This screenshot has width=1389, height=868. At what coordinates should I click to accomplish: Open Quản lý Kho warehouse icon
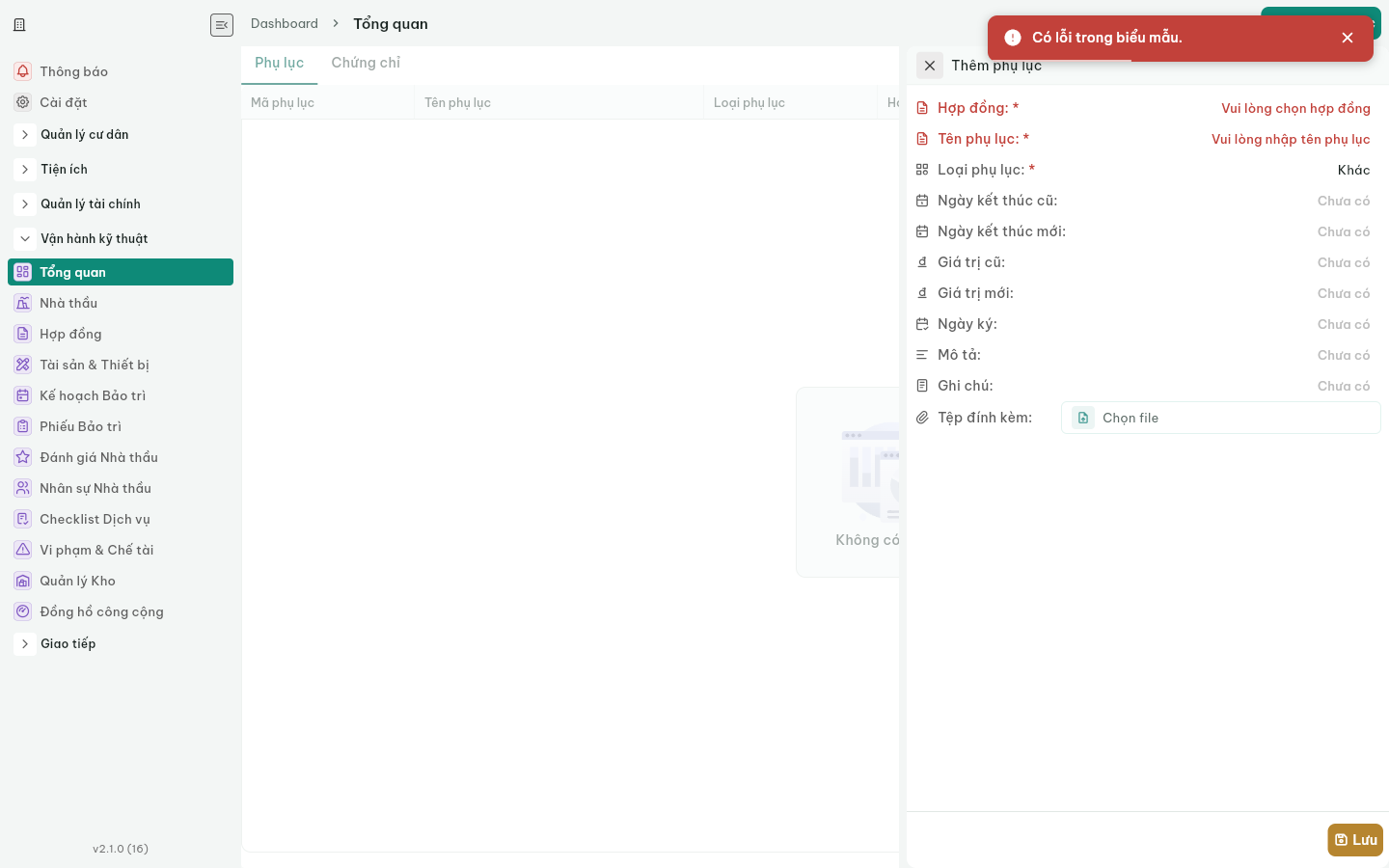click(23, 581)
